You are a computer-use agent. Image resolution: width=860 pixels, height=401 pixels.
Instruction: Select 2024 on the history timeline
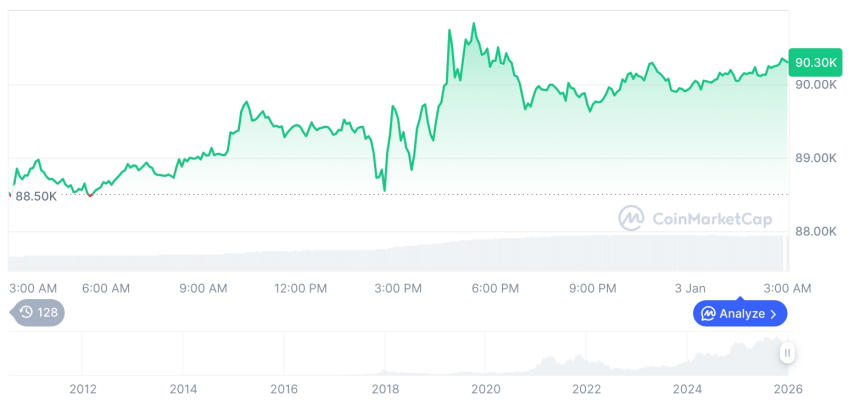[x=687, y=388]
